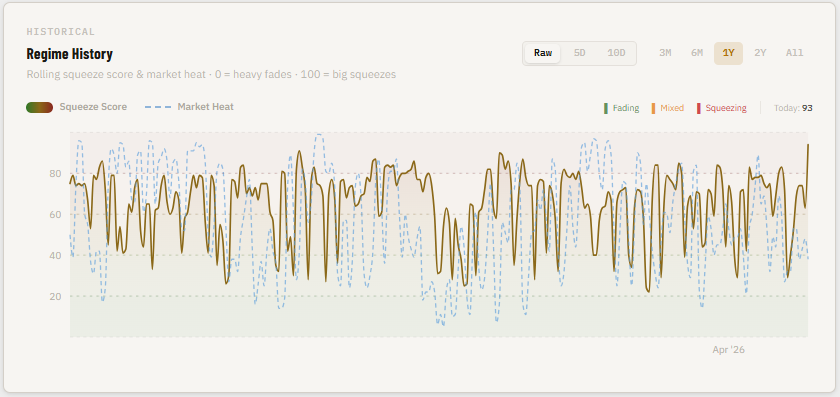Set time range to 2Y
840x397 pixels.
click(x=760, y=53)
